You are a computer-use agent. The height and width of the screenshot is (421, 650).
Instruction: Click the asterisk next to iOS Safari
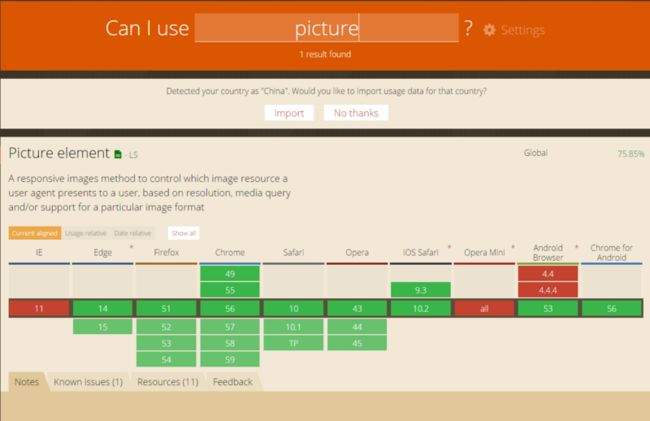pyautogui.click(x=449, y=247)
